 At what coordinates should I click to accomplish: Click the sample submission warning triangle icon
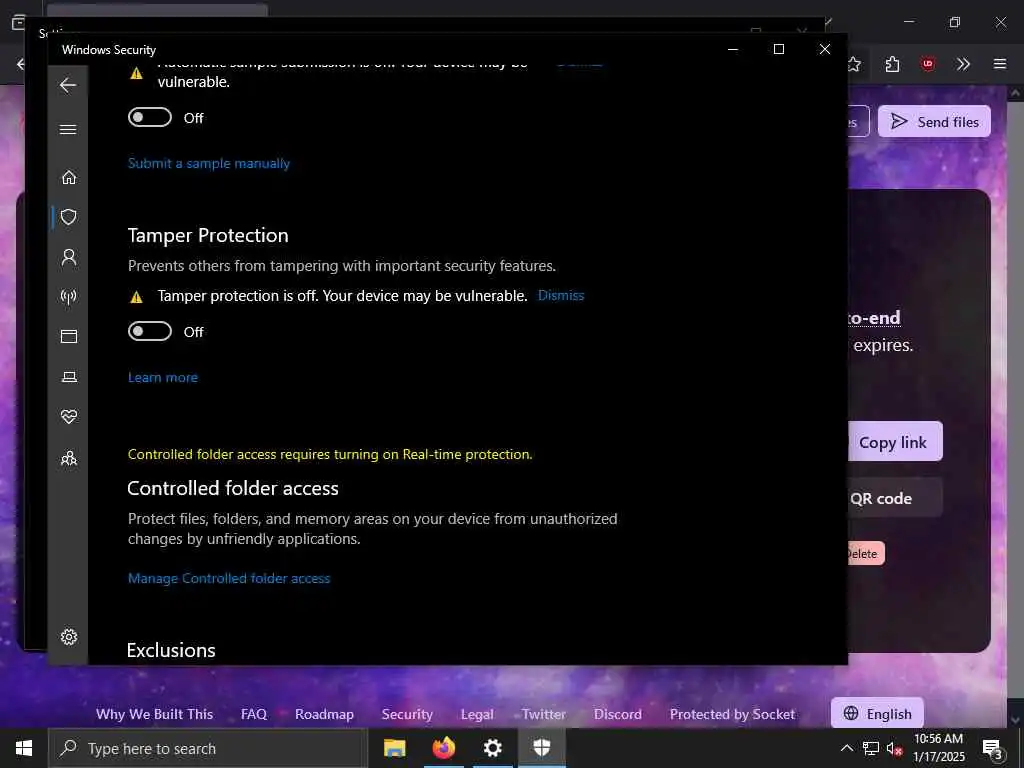[x=136, y=73]
